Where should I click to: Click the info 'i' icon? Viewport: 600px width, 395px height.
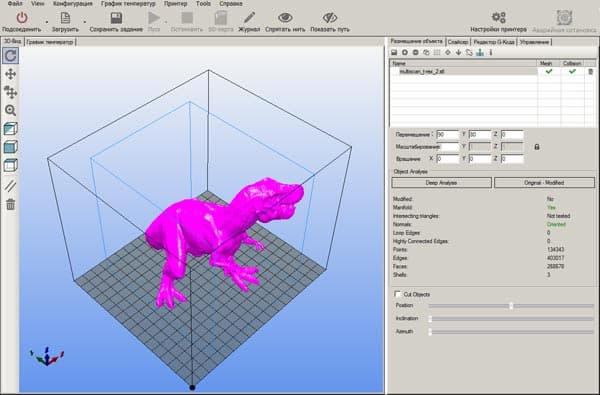(x=491, y=52)
